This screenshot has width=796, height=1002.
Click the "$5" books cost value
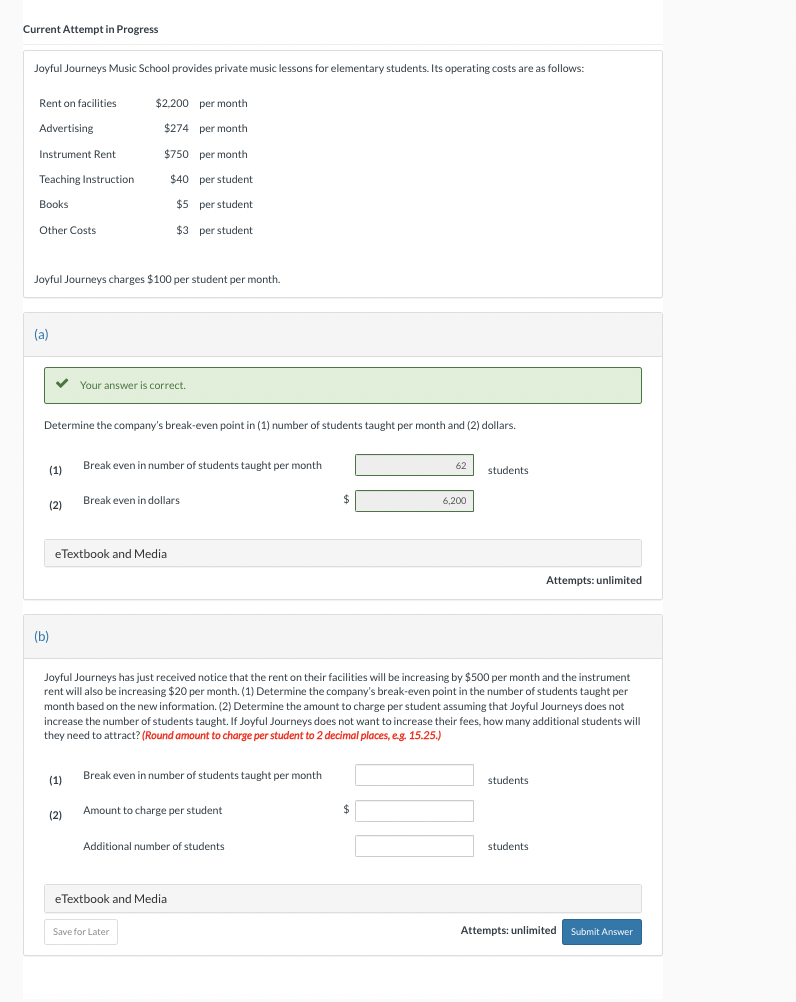[x=183, y=204]
